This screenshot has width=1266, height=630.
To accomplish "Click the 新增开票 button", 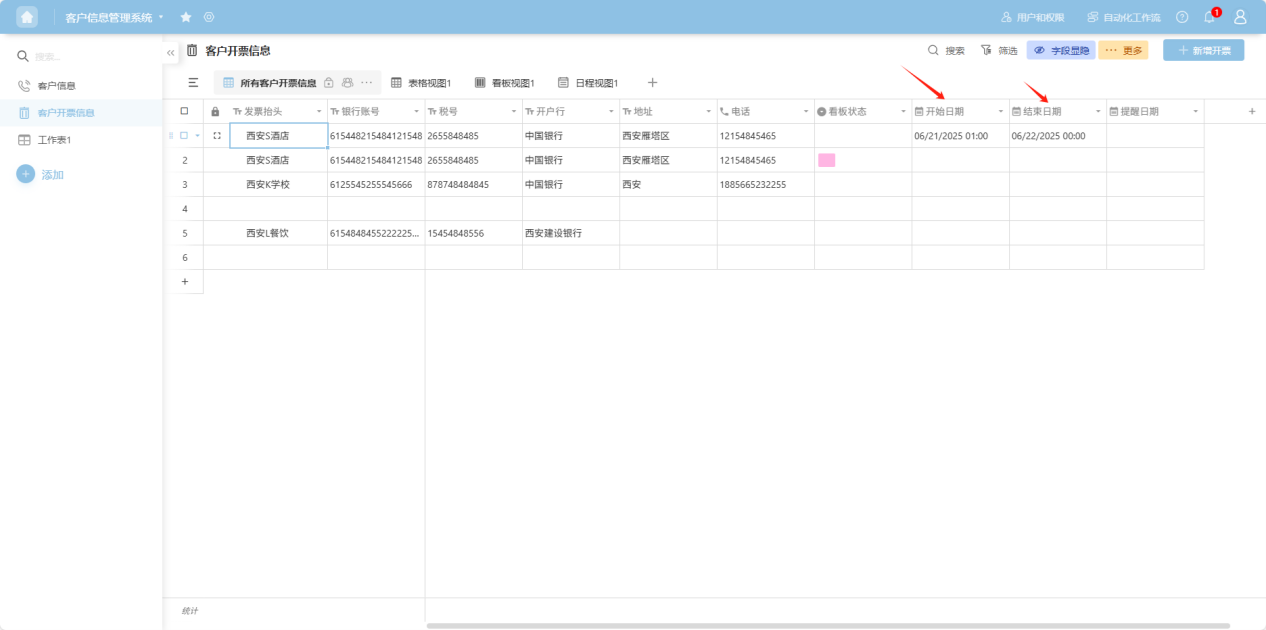I will [x=1203, y=50].
